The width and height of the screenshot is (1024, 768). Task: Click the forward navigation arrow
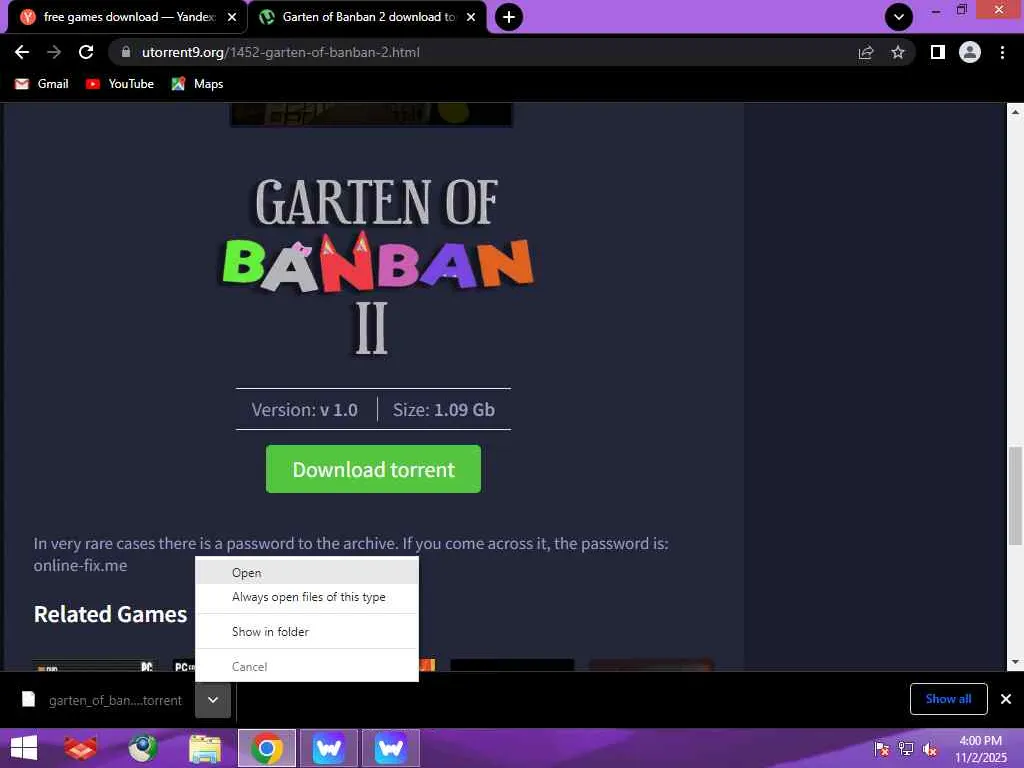(x=54, y=52)
